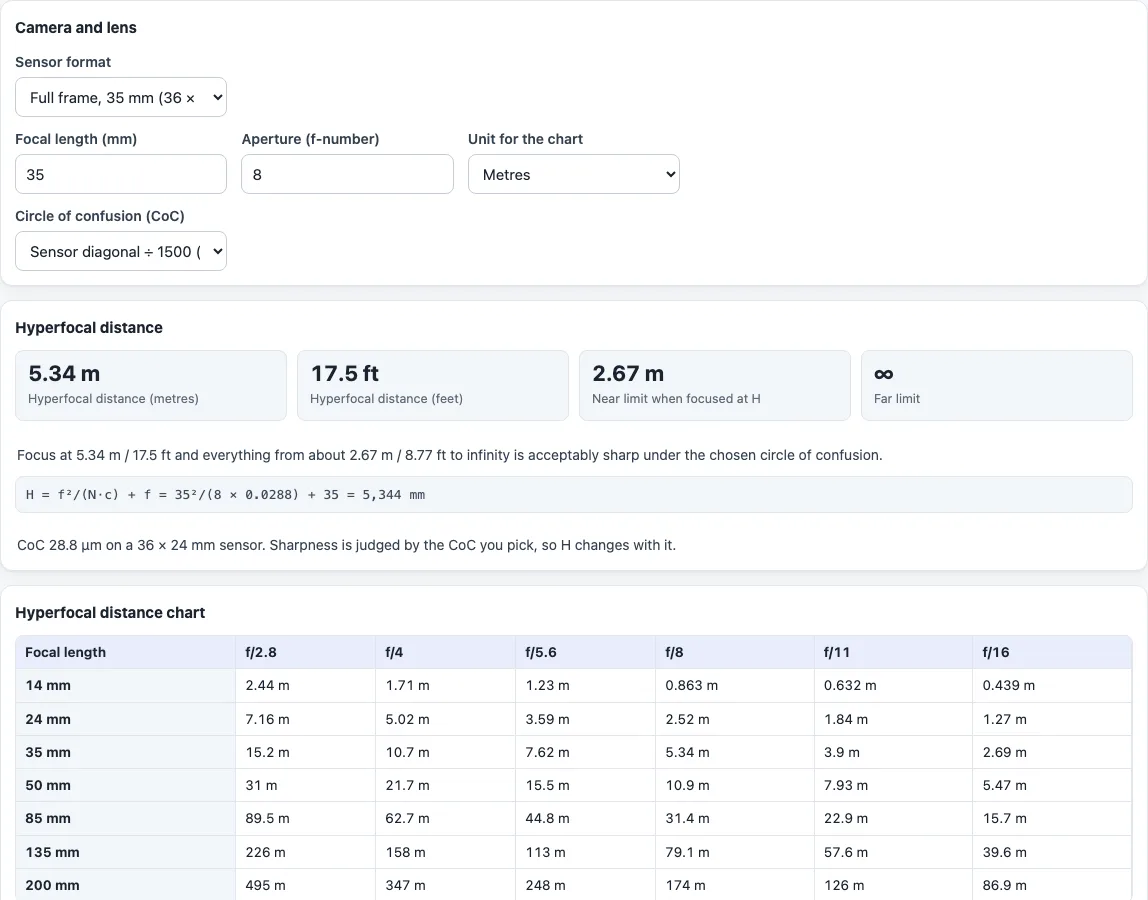This screenshot has height=900, width=1148.
Task: Click into the Focal length (mm) field
Action: (121, 174)
